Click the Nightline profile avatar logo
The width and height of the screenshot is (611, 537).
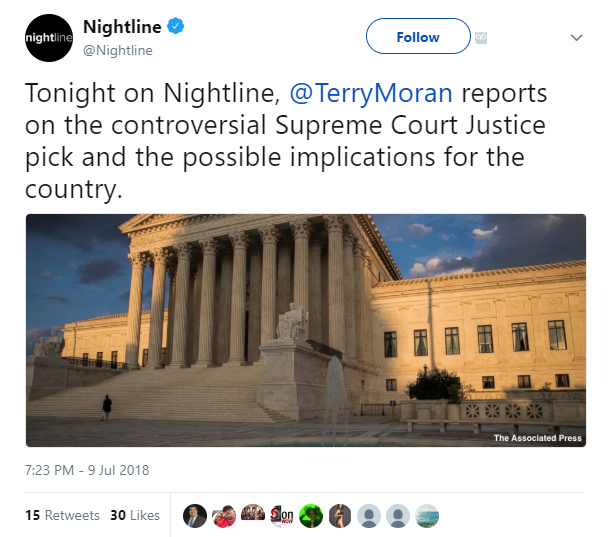(49, 38)
